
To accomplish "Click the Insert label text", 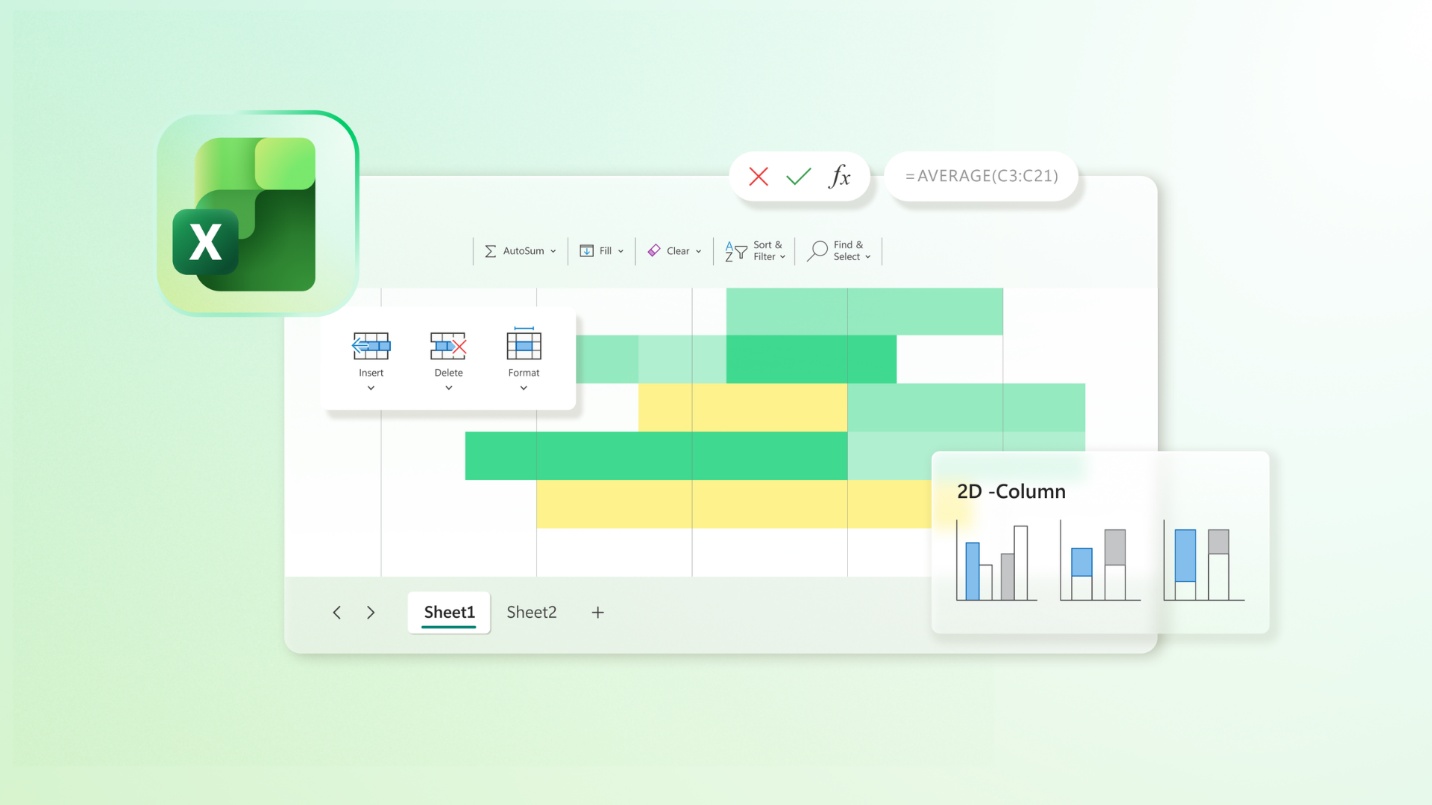I will pyautogui.click(x=371, y=373).
